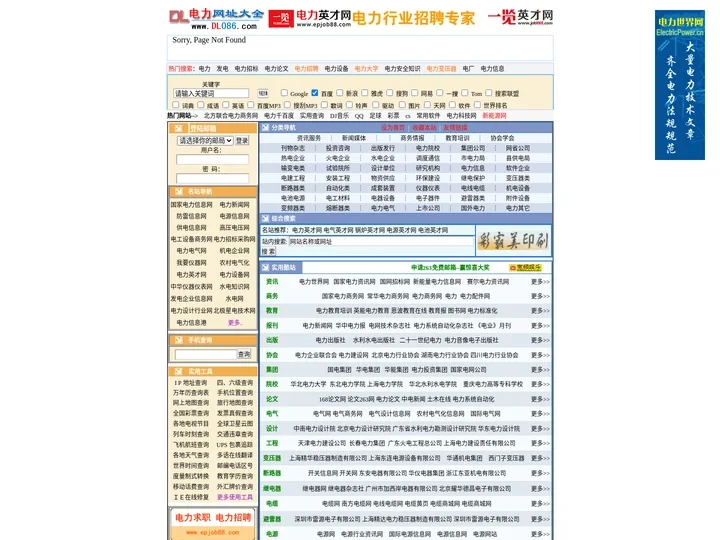The image size is (720, 540).
Task: Tick the Google search engine checkbox
Action: [x=284, y=93]
